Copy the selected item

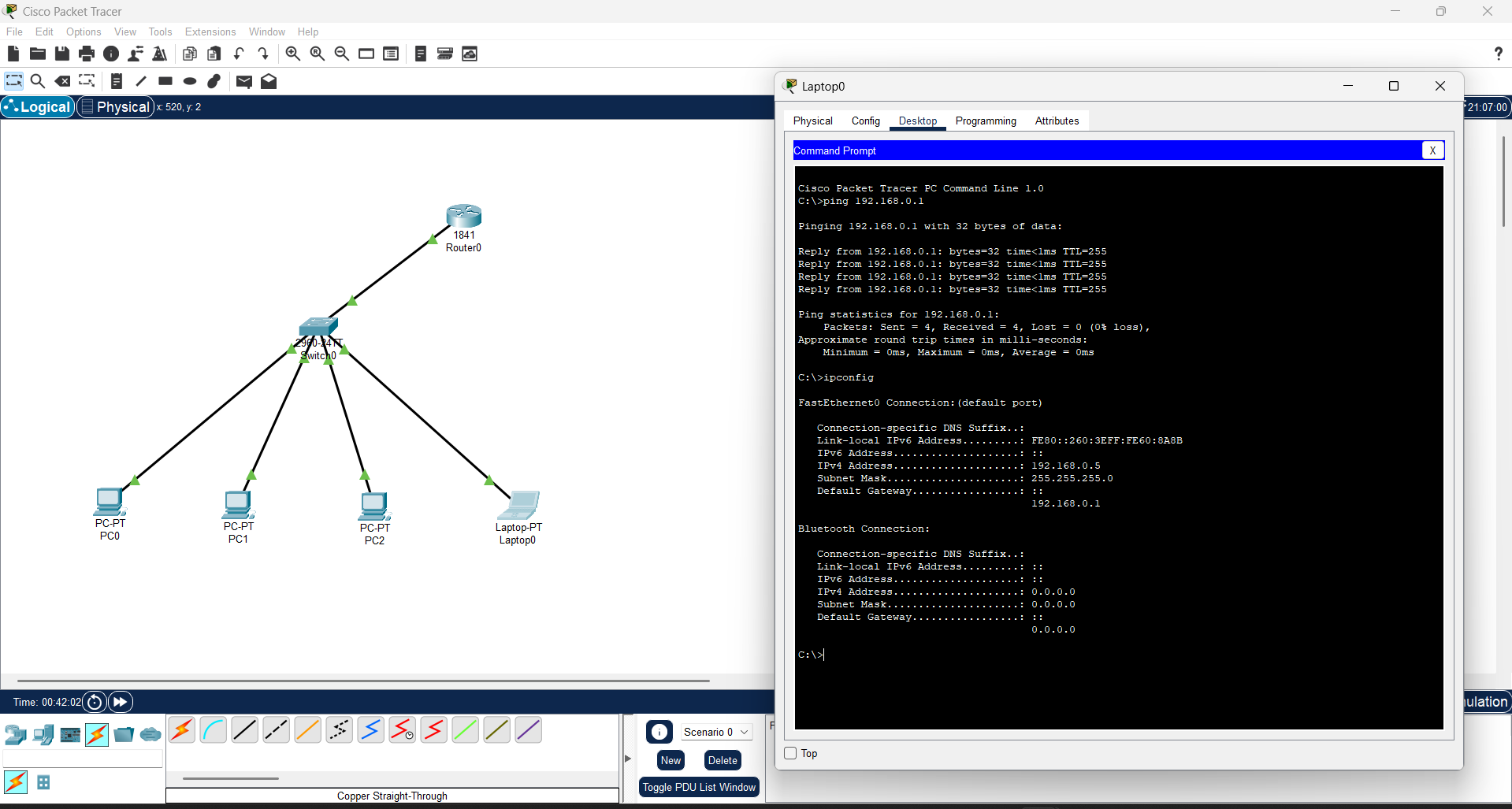click(190, 54)
